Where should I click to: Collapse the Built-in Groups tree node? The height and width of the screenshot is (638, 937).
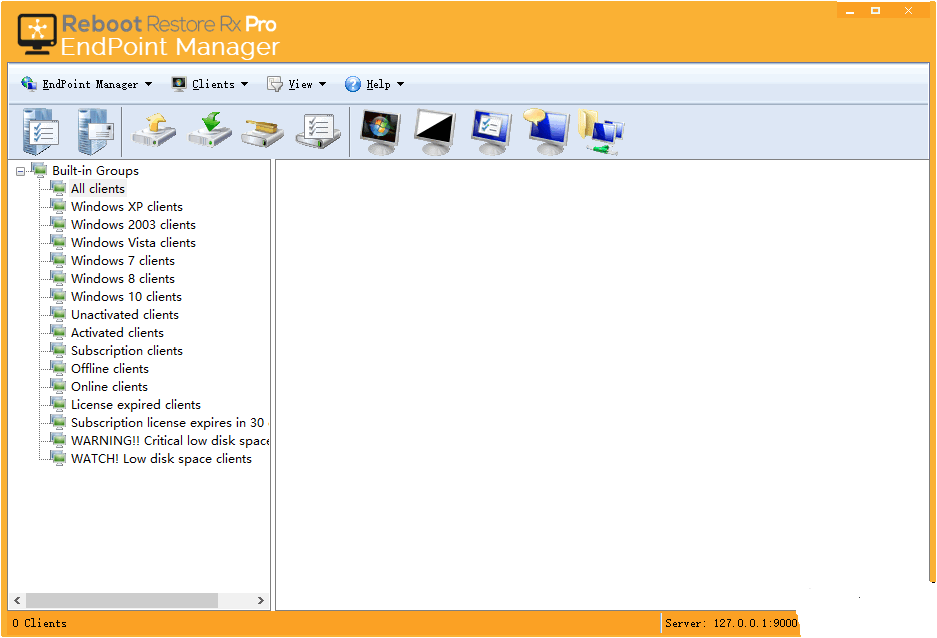21,171
